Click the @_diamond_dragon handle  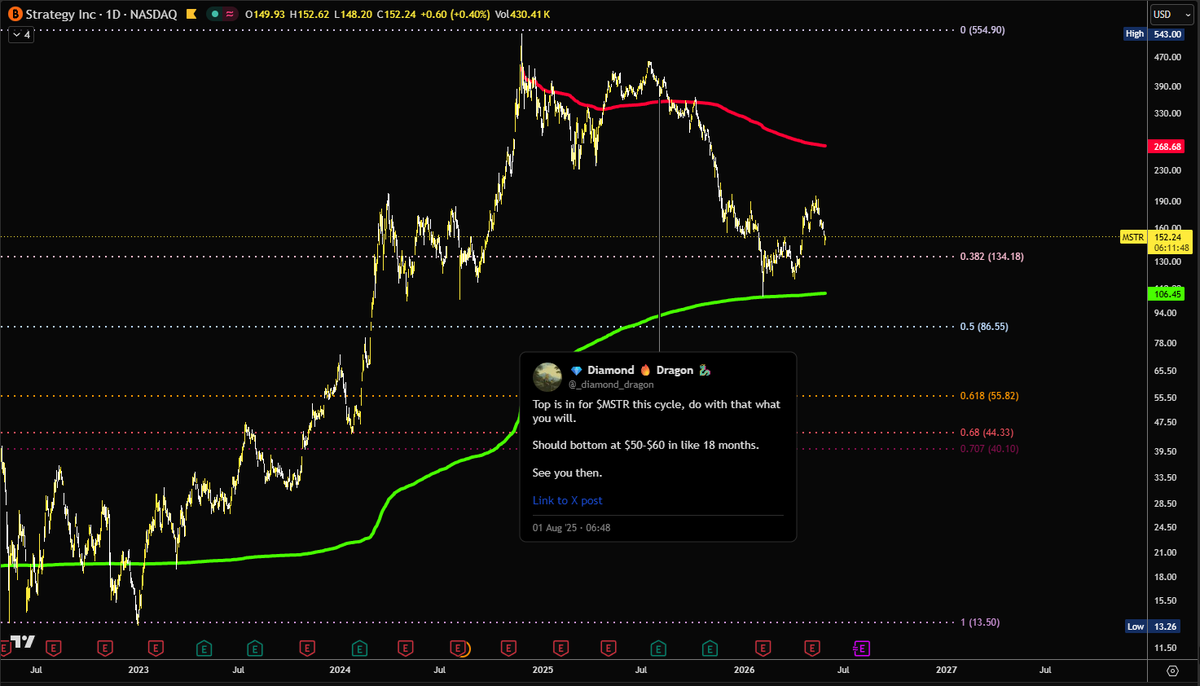[x=611, y=384]
